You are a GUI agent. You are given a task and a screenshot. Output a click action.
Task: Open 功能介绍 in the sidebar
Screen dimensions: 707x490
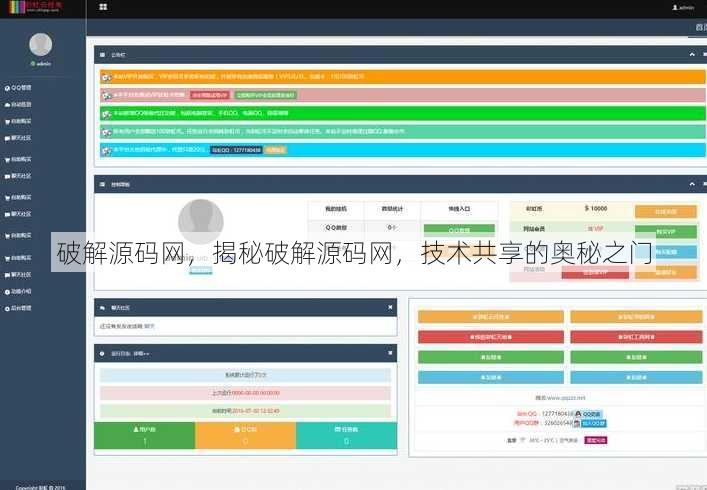coord(18,292)
